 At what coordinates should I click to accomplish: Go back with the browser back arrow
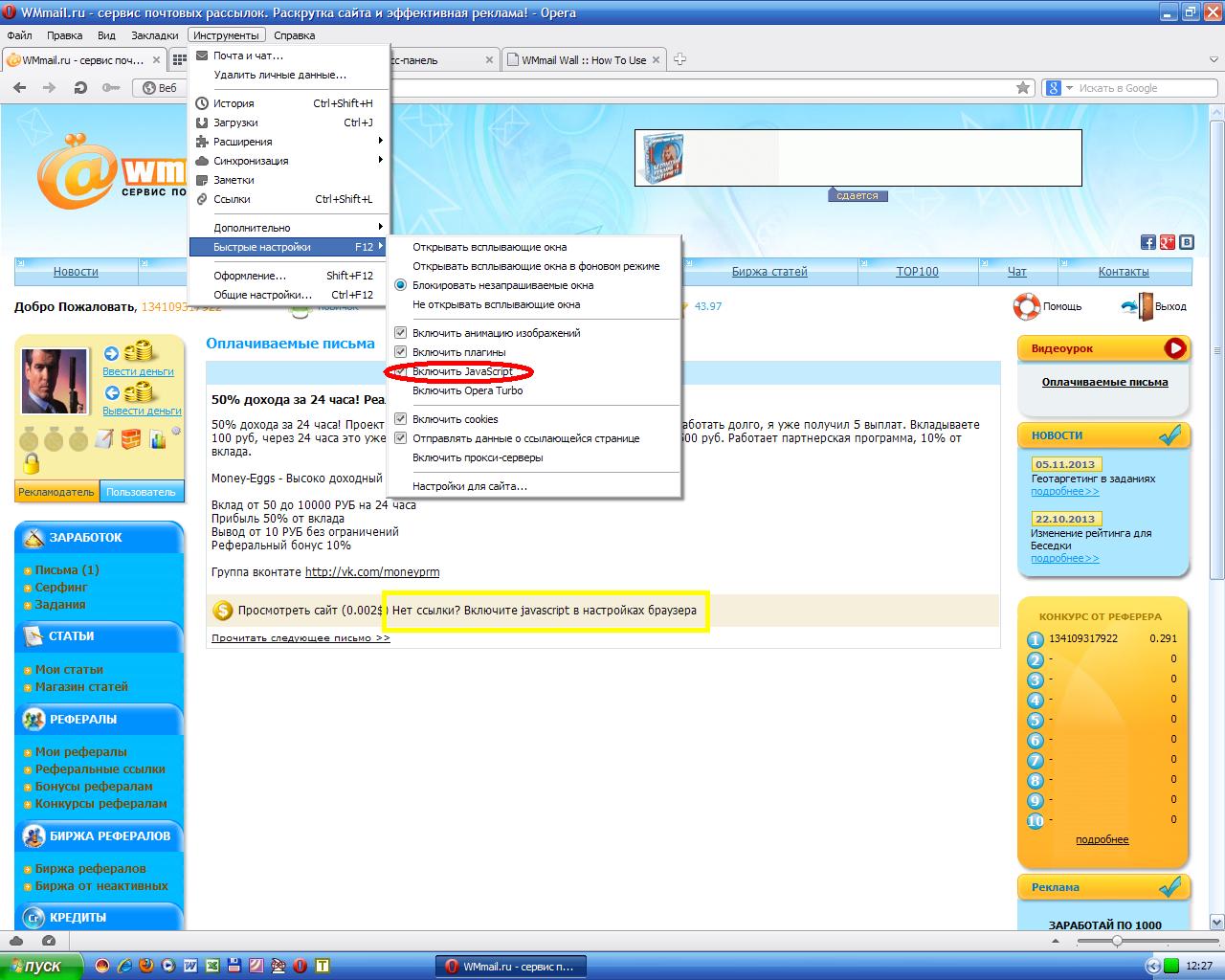coord(20,87)
